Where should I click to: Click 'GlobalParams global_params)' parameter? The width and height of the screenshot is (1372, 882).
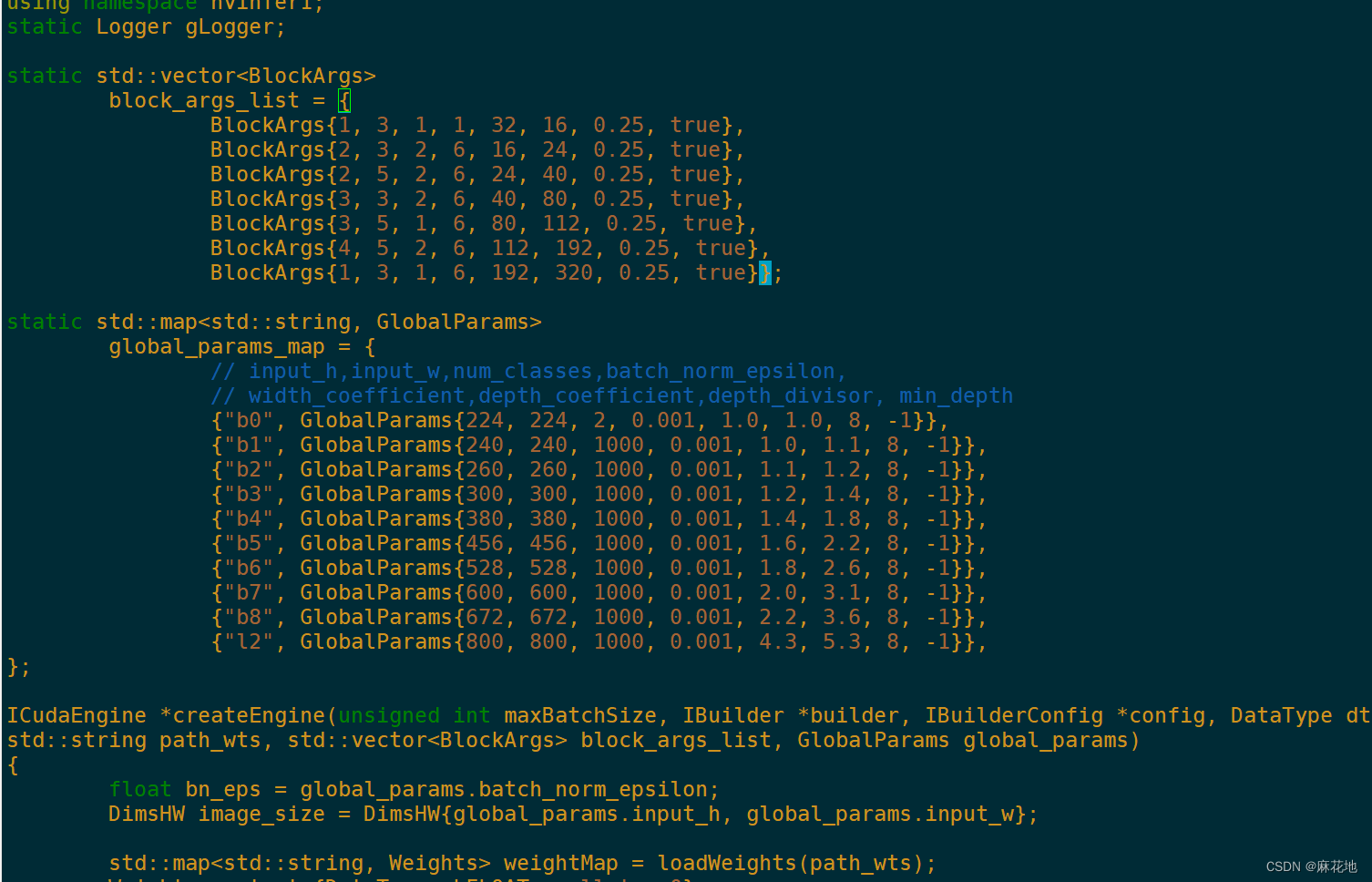coord(968,740)
